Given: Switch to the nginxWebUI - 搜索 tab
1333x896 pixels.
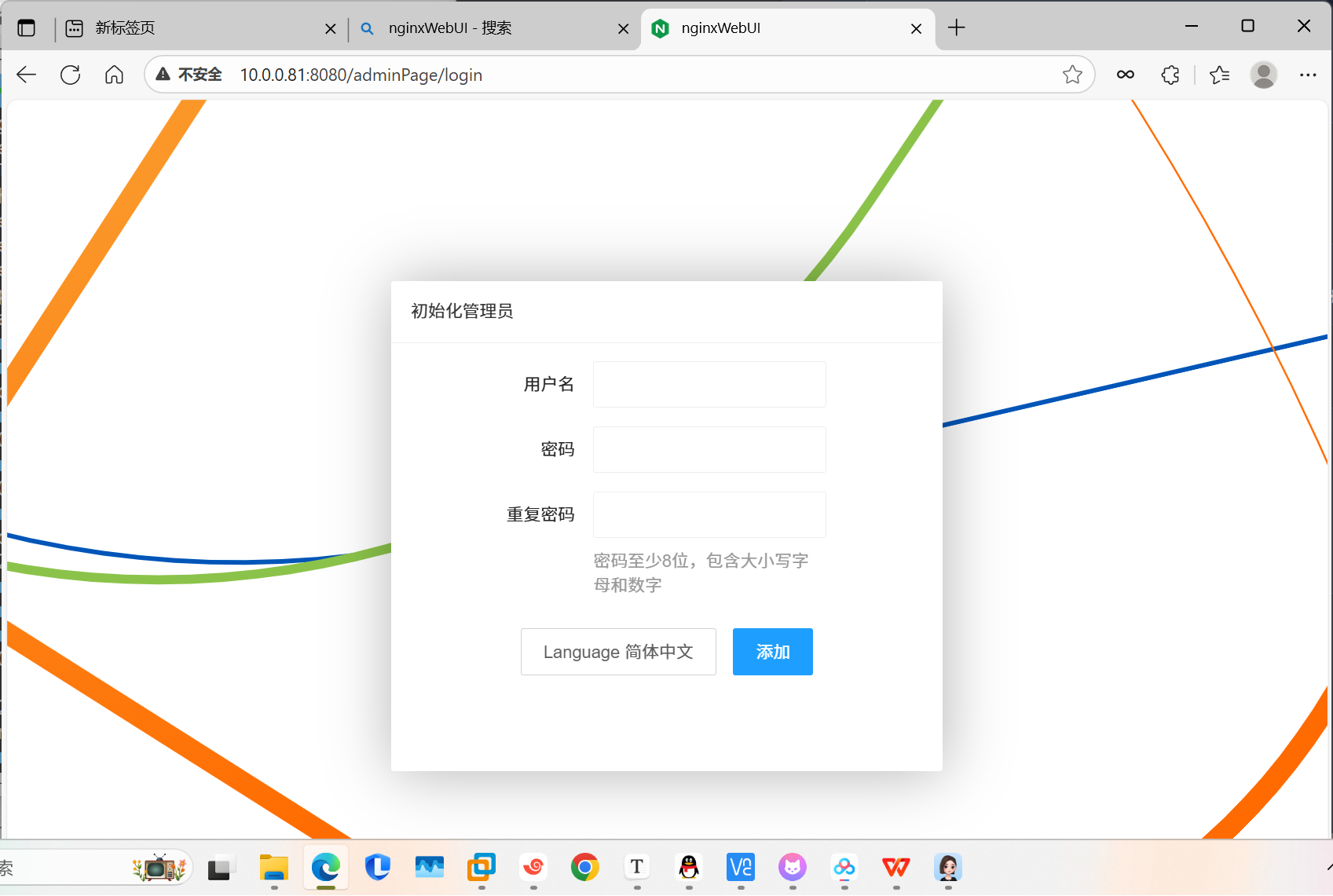Looking at the screenshot, I should (x=493, y=28).
